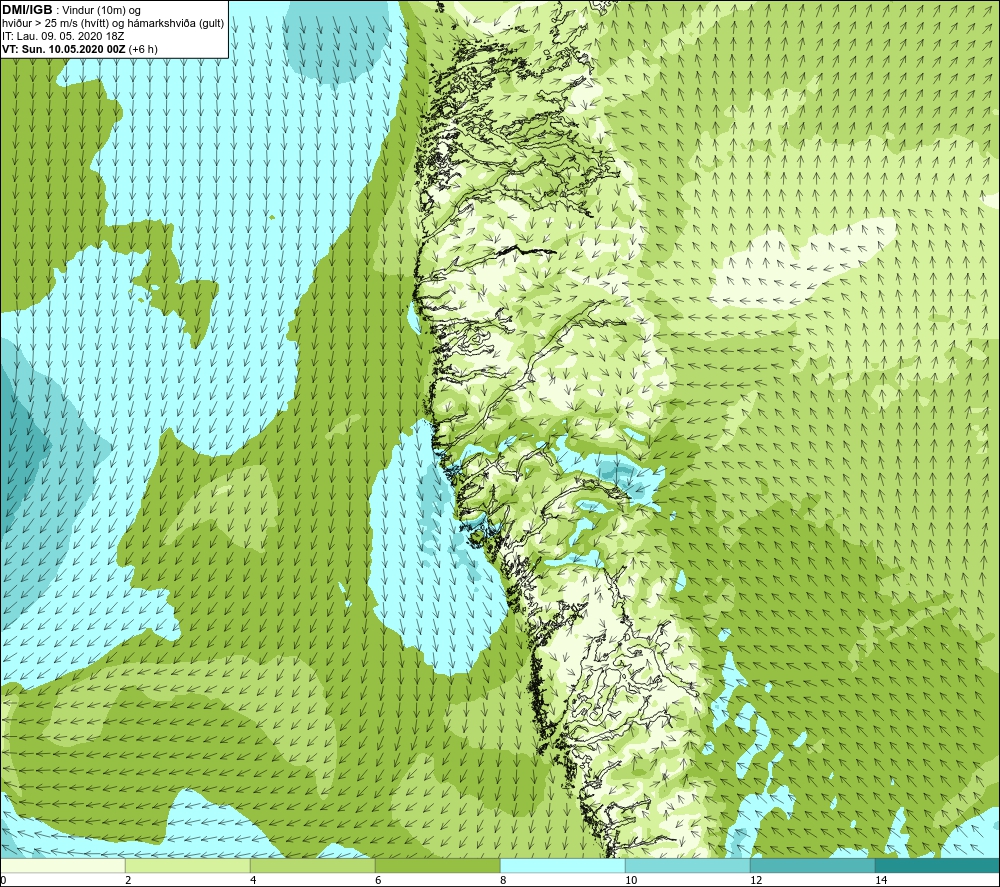
Task: Click the '4' label on the color scale
Action: (x=253, y=880)
